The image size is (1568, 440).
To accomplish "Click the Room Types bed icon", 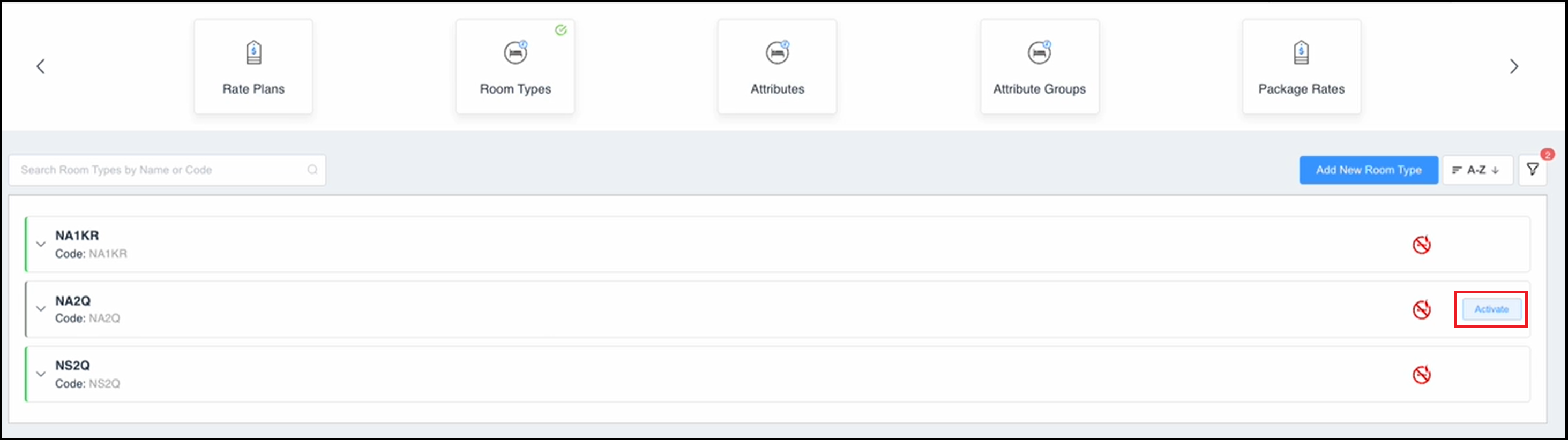I will [x=516, y=54].
